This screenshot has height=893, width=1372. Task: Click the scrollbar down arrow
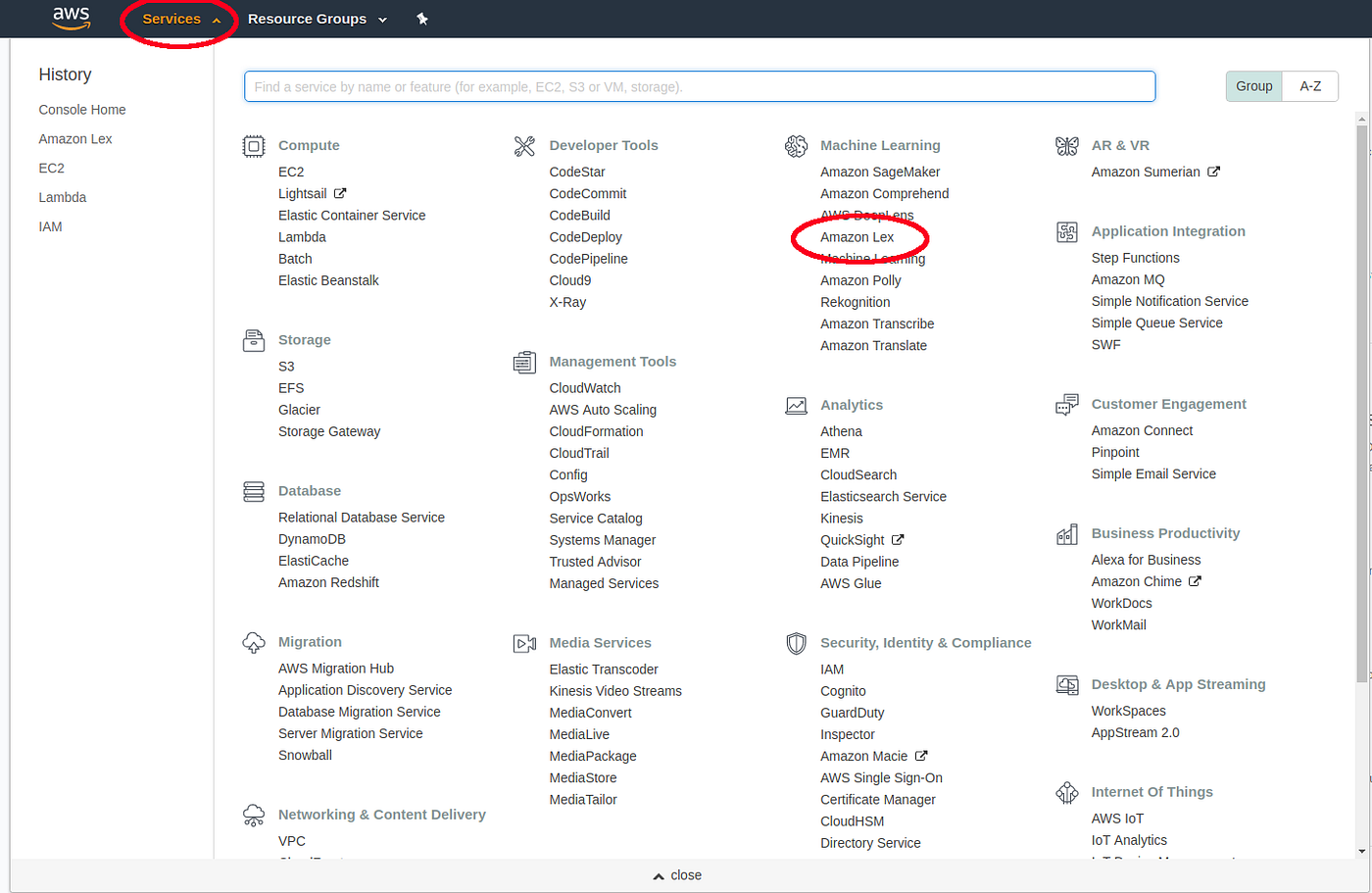1362,851
